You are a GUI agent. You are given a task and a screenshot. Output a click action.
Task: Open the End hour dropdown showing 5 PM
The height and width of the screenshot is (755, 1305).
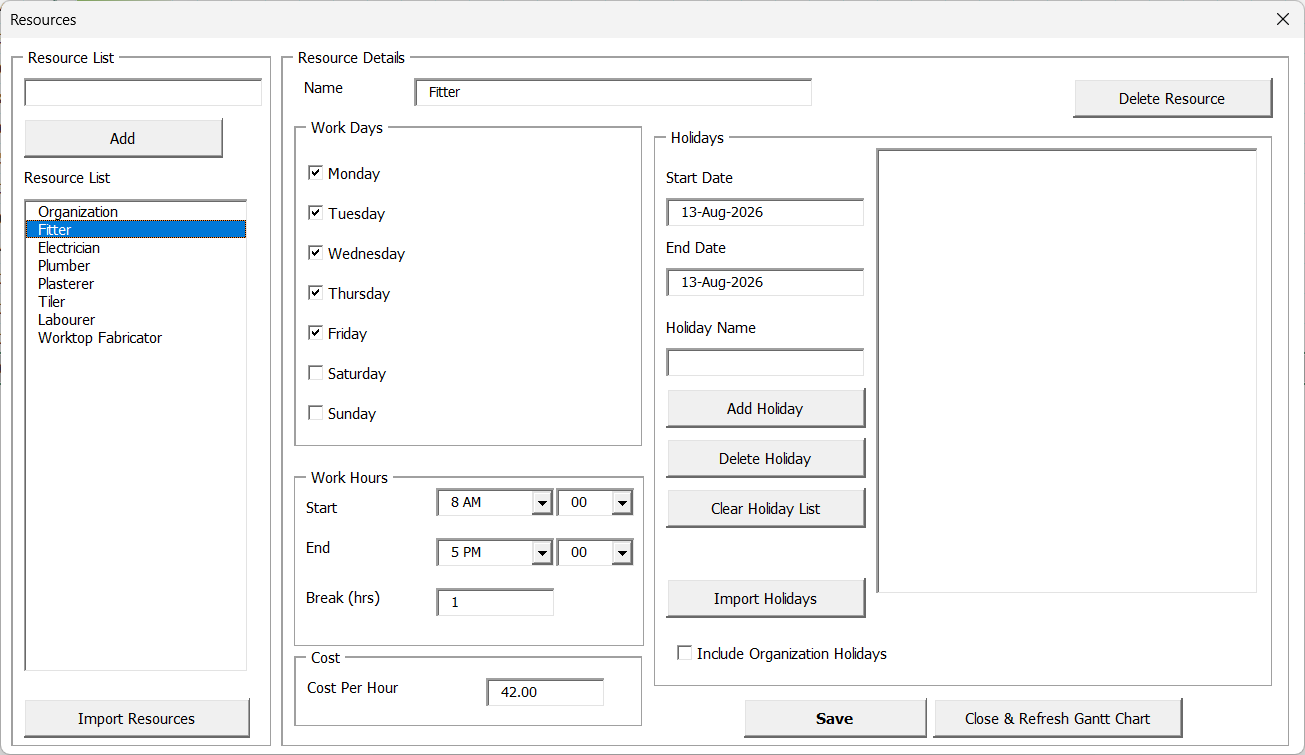coord(542,552)
